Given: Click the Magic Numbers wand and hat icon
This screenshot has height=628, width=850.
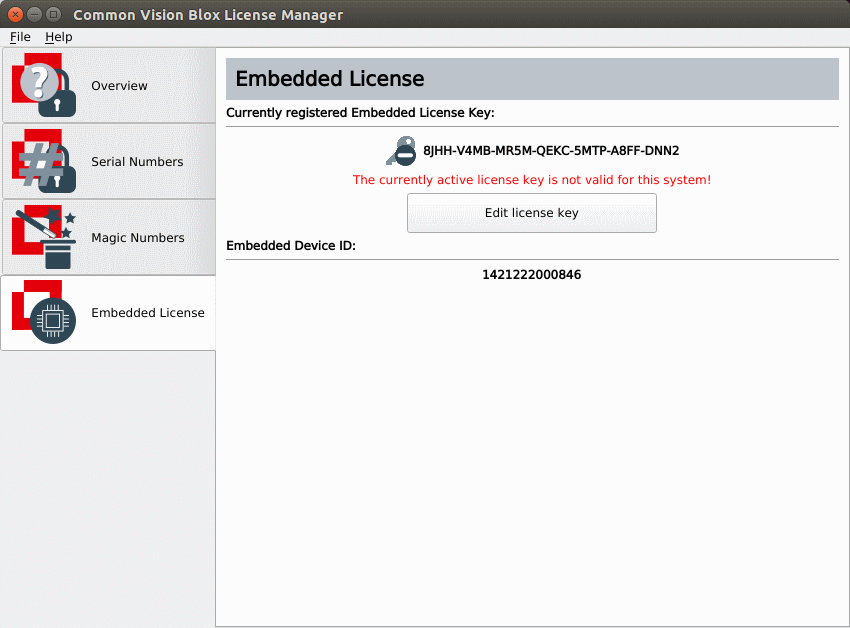Looking at the screenshot, I should click(x=45, y=238).
